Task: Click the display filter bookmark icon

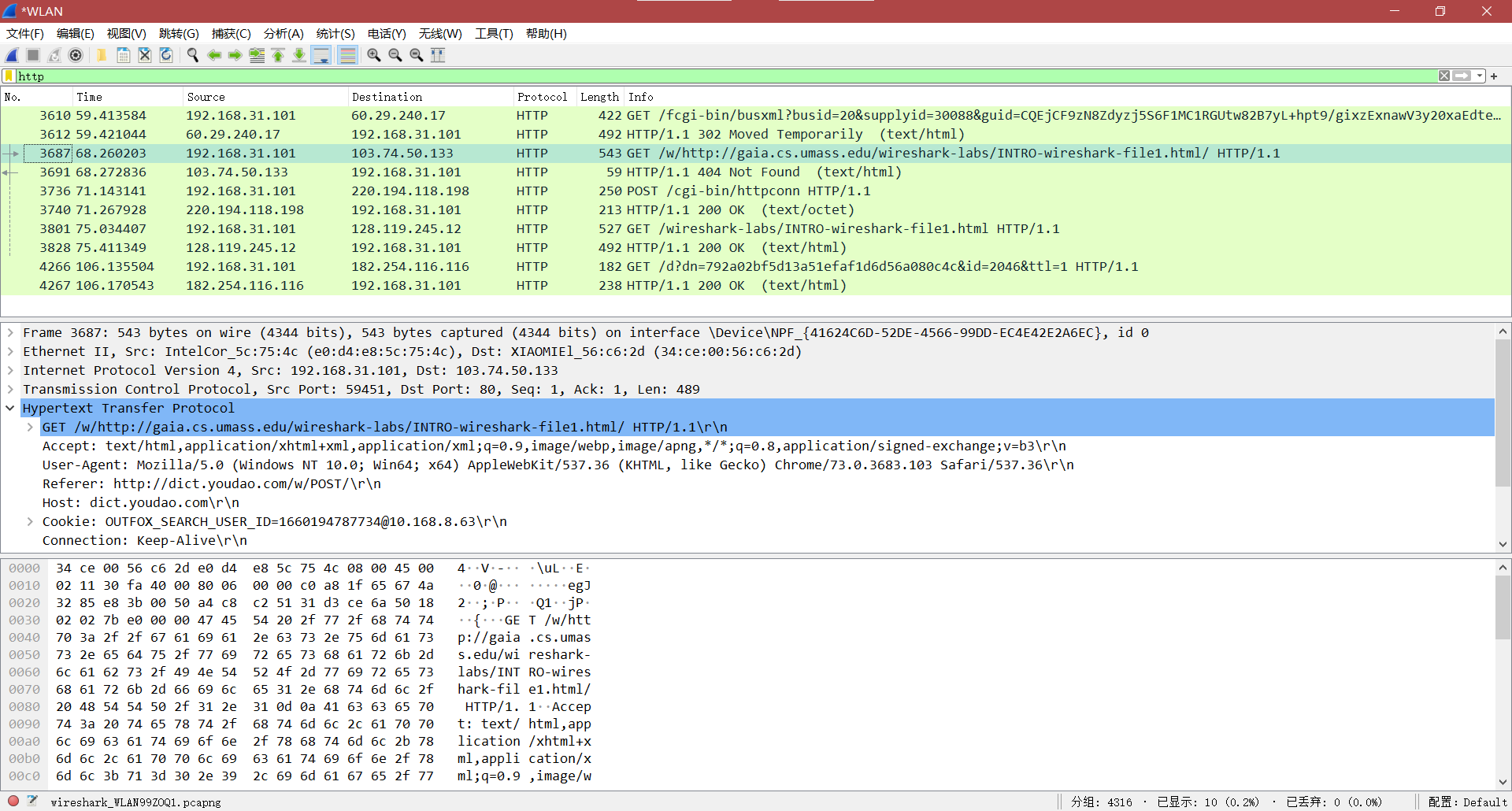Action: pos(9,76)
